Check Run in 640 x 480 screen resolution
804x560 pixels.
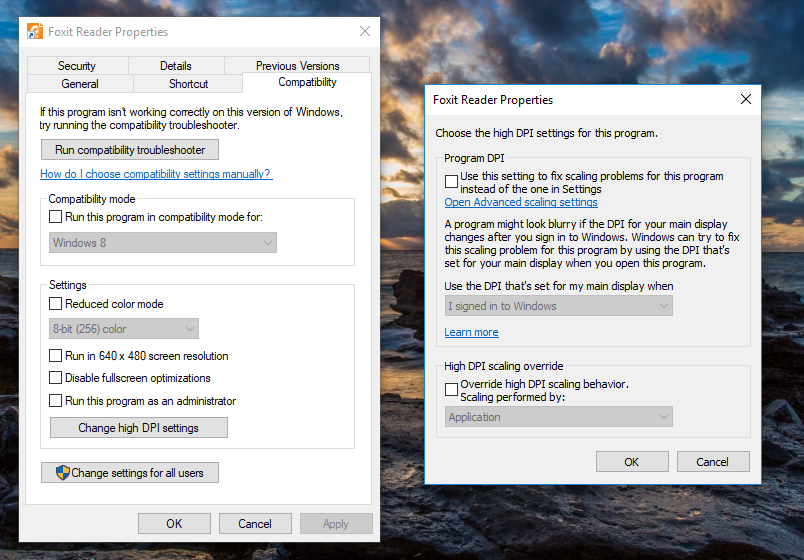[56, 356]
